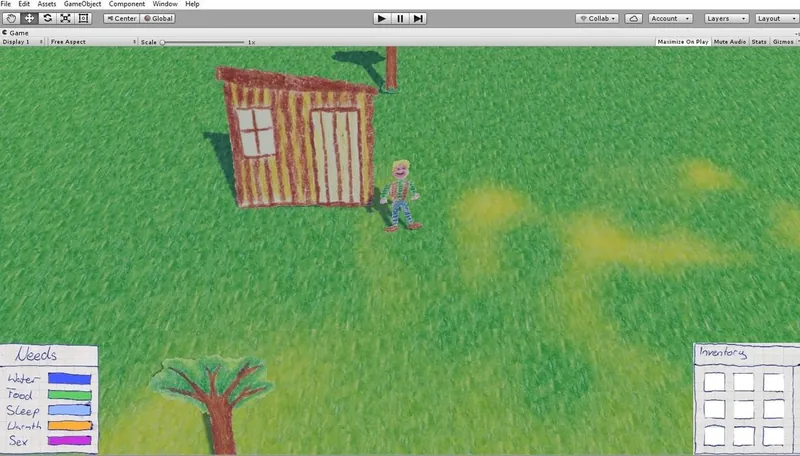Select the Rotate tool
The height and width of the screenshot is (456, 800).
[x=47, y=18]
